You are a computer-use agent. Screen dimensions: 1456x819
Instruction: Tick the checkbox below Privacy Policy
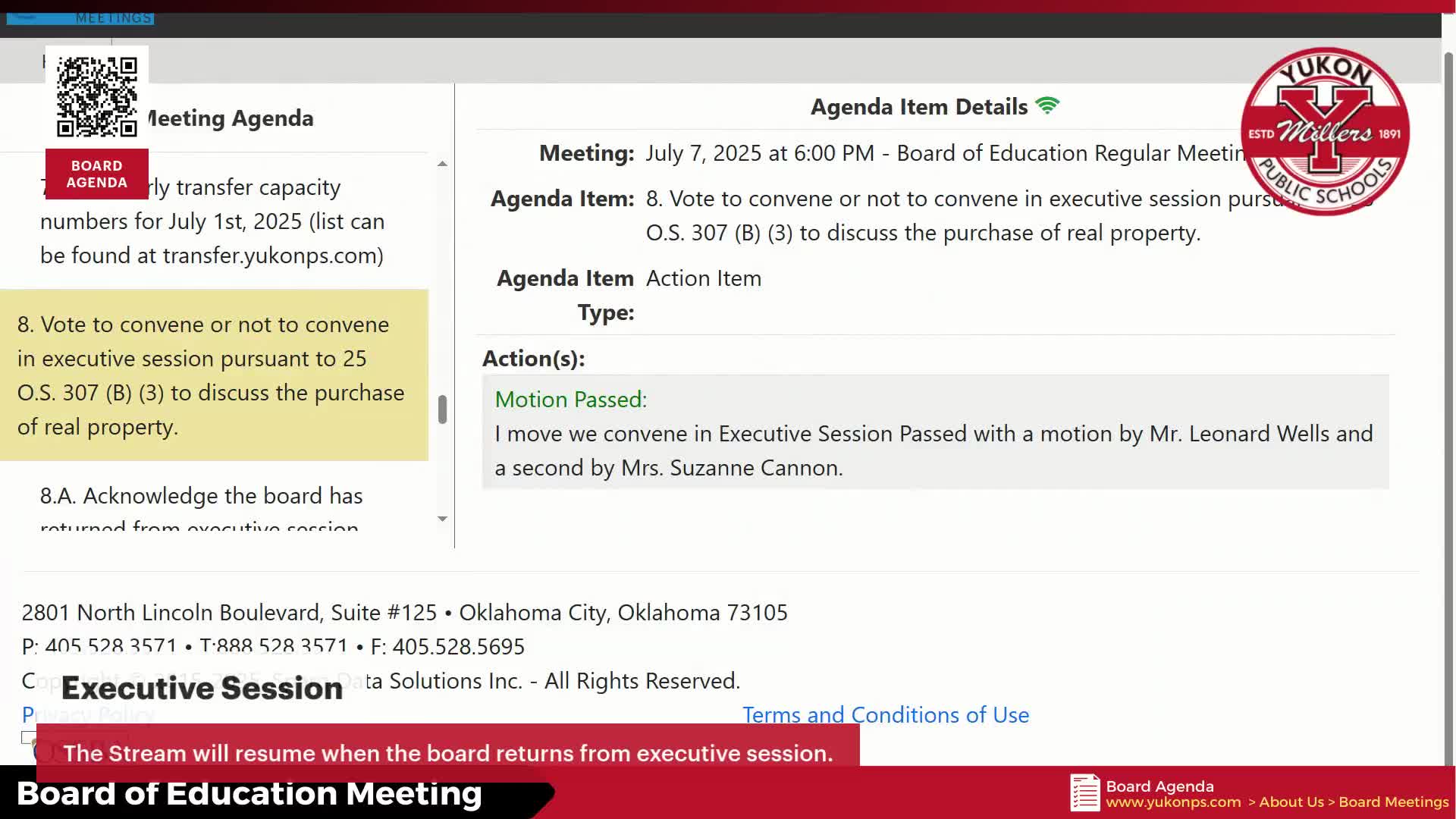pyautogui.click(x=29, y=737)
